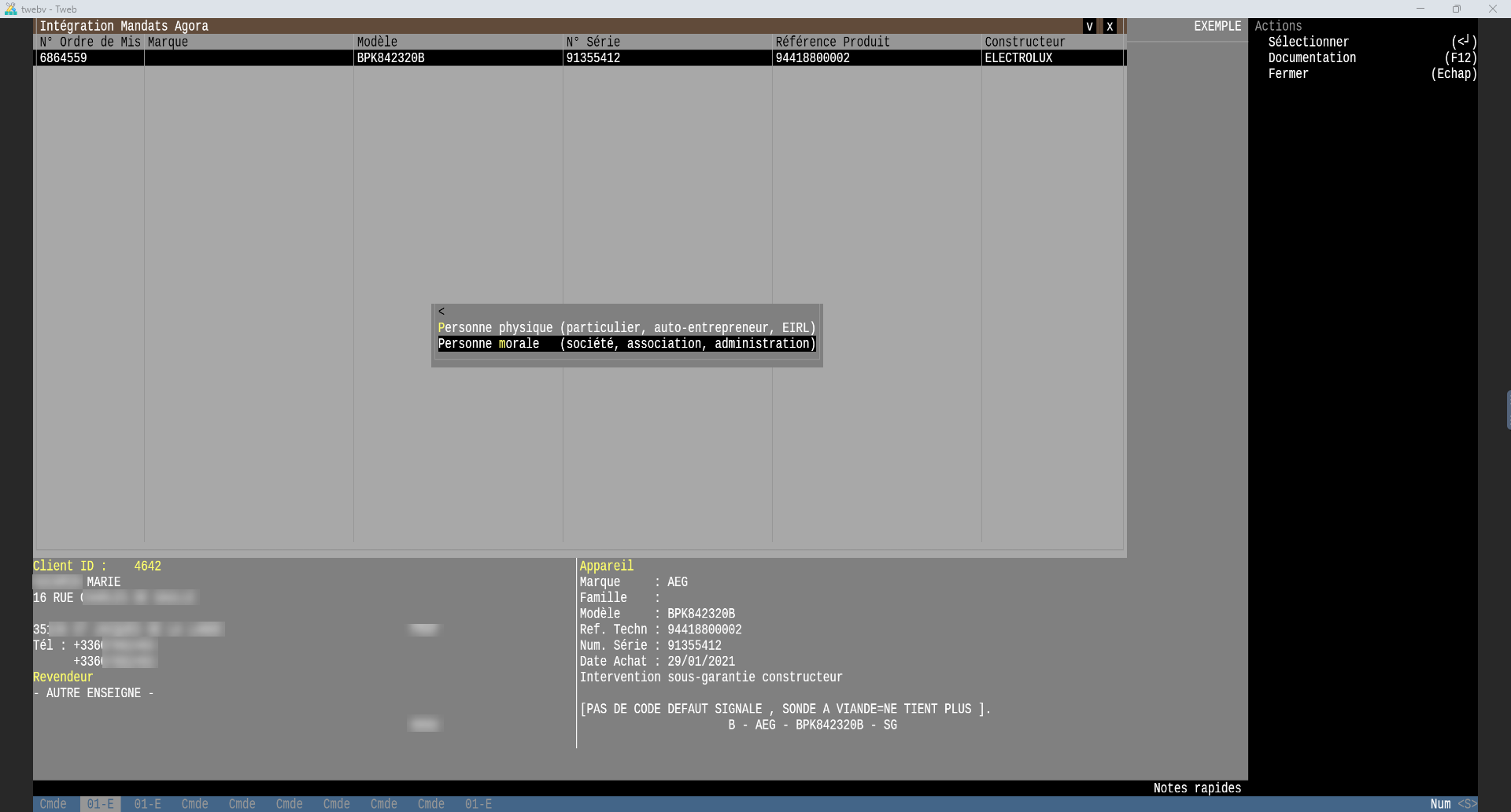Image resolution: width=1511 pixels, height=812 pixels.
Task: Click the Tweb application icon in title bar
Action: [10, 9]
